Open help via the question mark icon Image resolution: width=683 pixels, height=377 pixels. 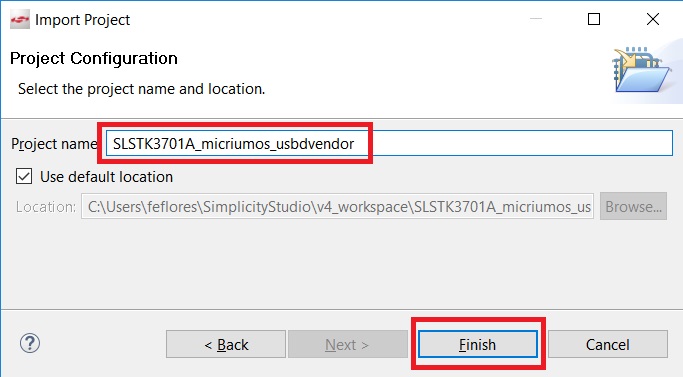pyautogui.click(x=30, y=343)
